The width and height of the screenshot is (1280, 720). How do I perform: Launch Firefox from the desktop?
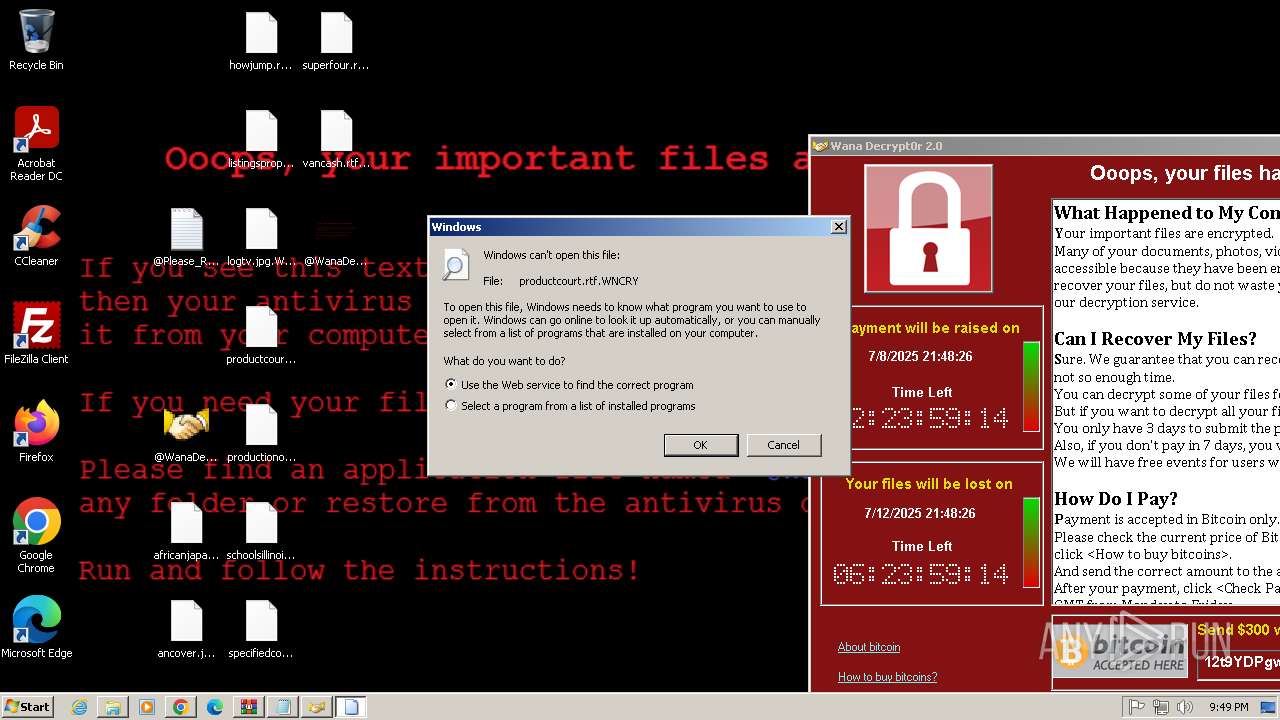point(36,432)
